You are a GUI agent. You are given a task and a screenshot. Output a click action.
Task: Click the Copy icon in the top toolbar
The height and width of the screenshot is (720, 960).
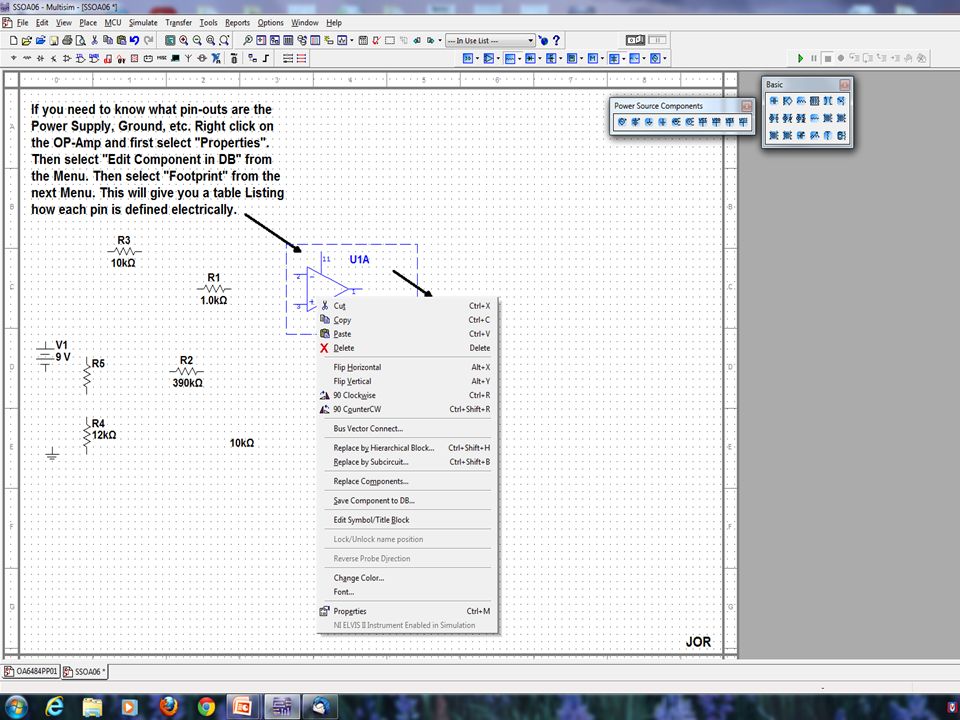(x=108, y=40)
